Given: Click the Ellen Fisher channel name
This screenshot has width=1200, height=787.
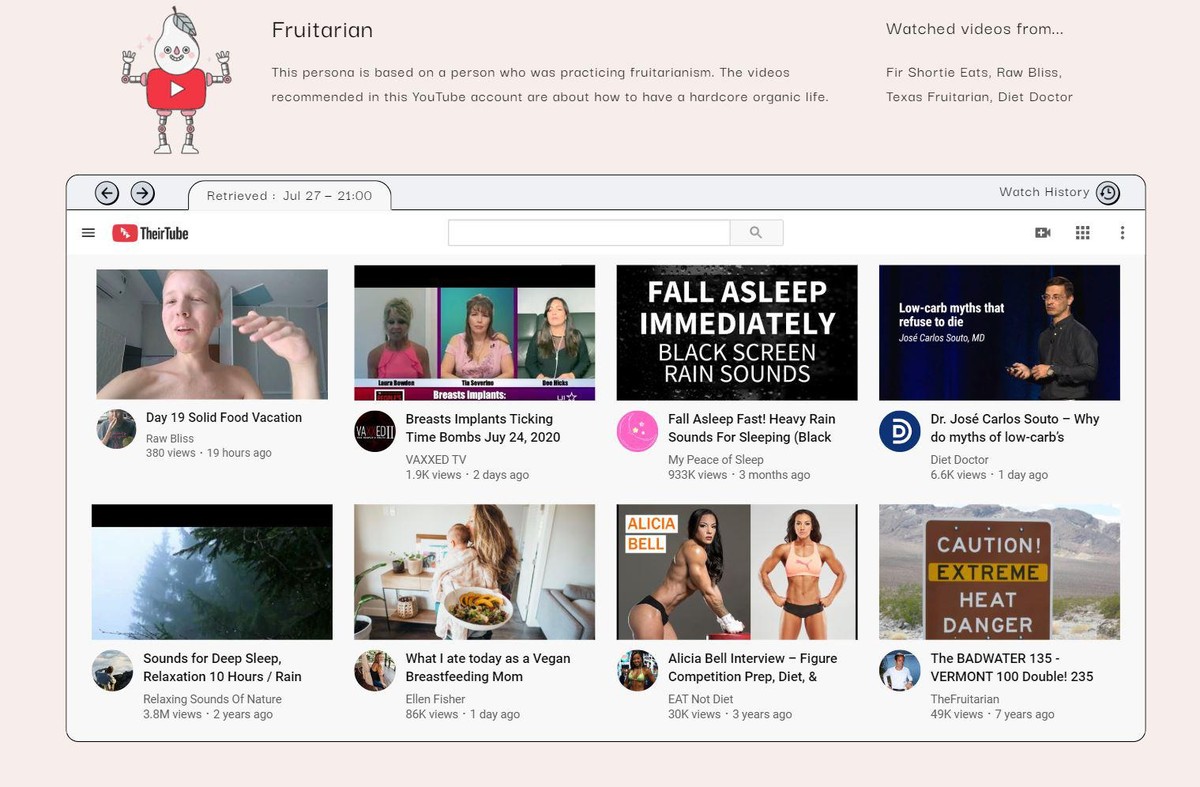Looking at the screenshot, I should tap(435, 699).
